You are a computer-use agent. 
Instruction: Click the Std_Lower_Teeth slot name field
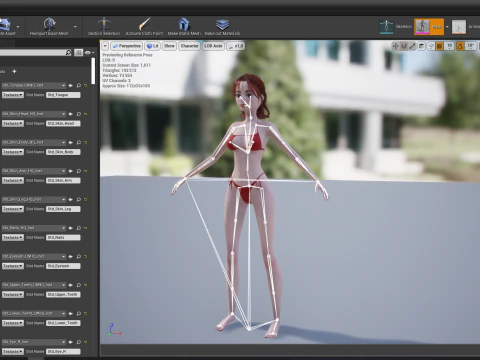tap(63, 323)
